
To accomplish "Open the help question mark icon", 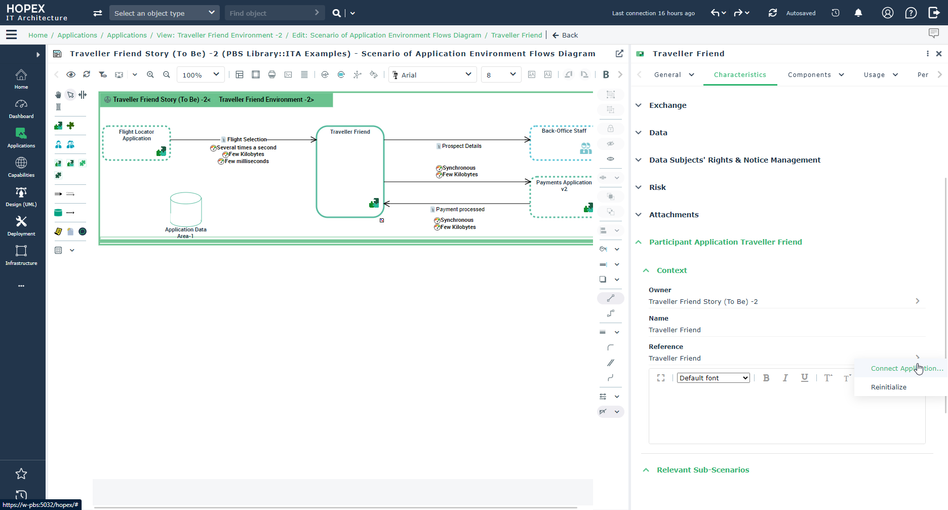I will click(x=910, y=13).
